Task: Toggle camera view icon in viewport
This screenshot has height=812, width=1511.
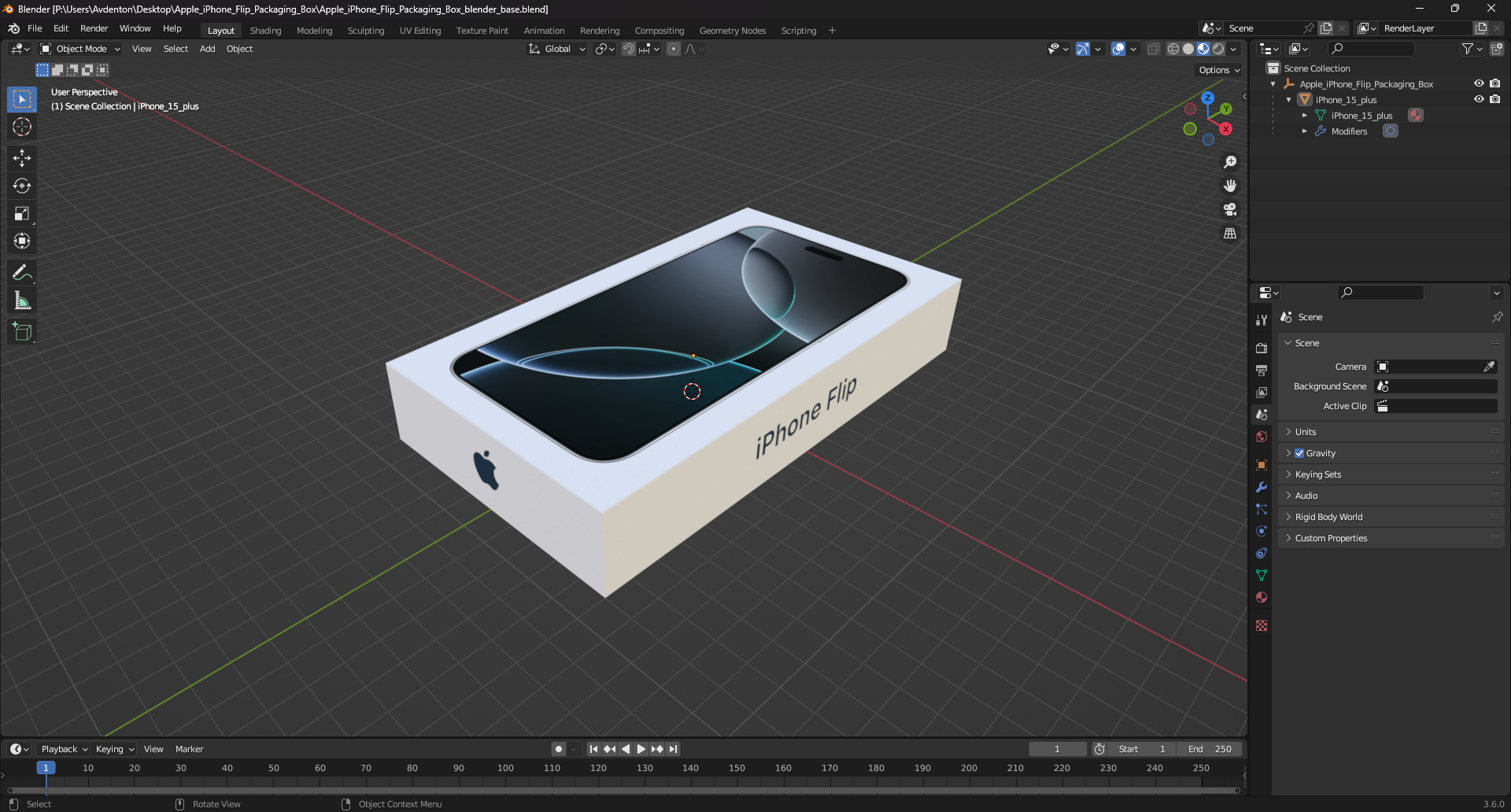Action: point(1230,210)
